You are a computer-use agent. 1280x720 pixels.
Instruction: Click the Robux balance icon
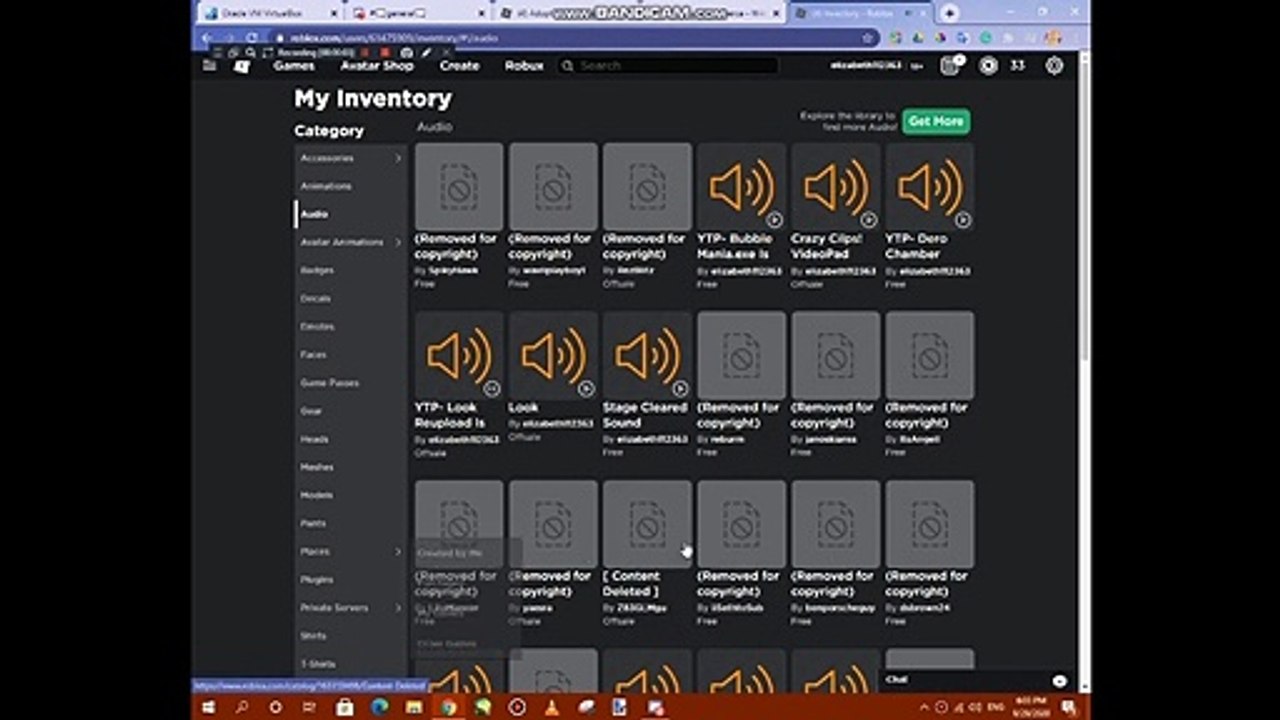click(x=988, y=66)
